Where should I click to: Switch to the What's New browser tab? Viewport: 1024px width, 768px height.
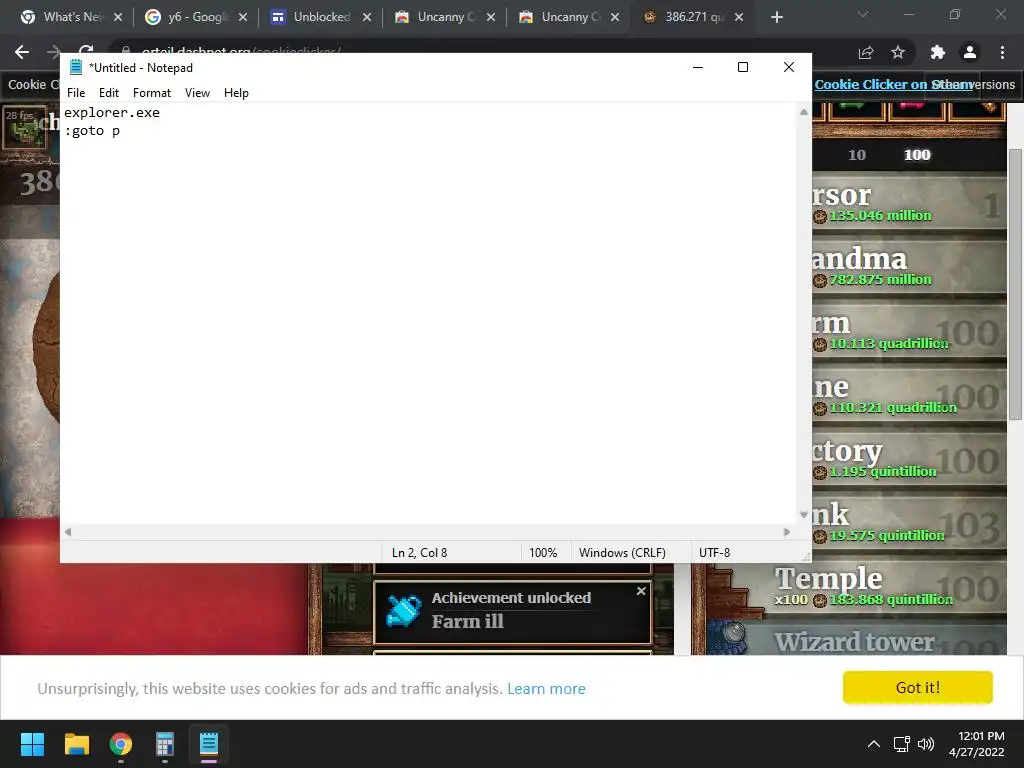(71, 17)
